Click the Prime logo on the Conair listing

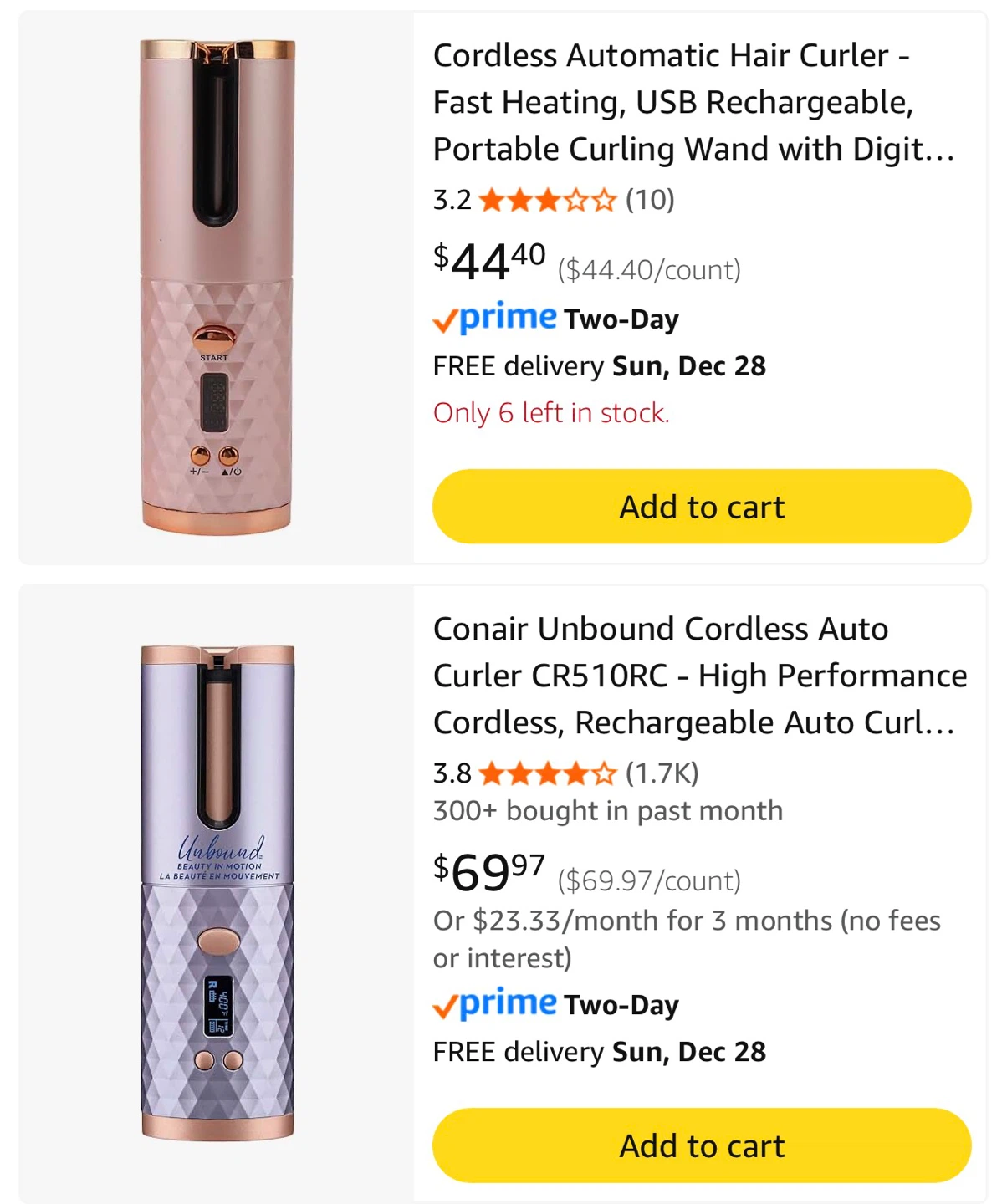click(494, 1003)
